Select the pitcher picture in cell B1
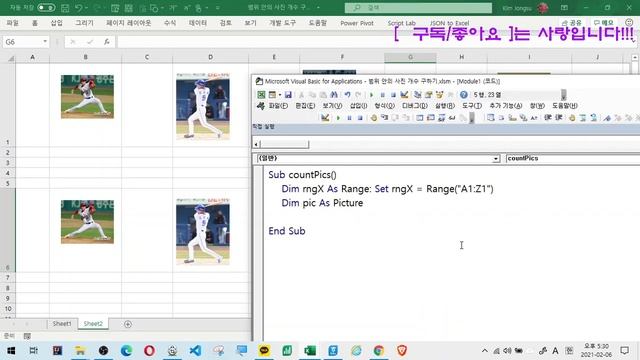Screen dimensions: 640x360 coord(87,97)
